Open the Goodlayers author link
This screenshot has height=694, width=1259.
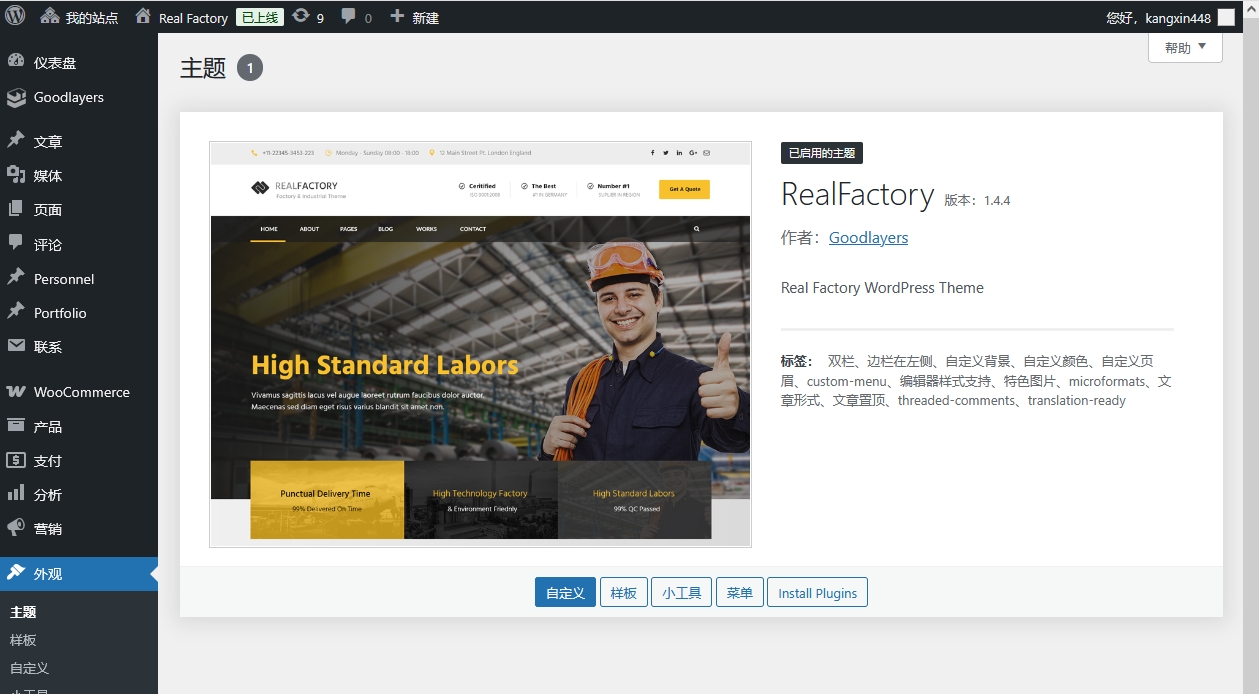[868, 238]
